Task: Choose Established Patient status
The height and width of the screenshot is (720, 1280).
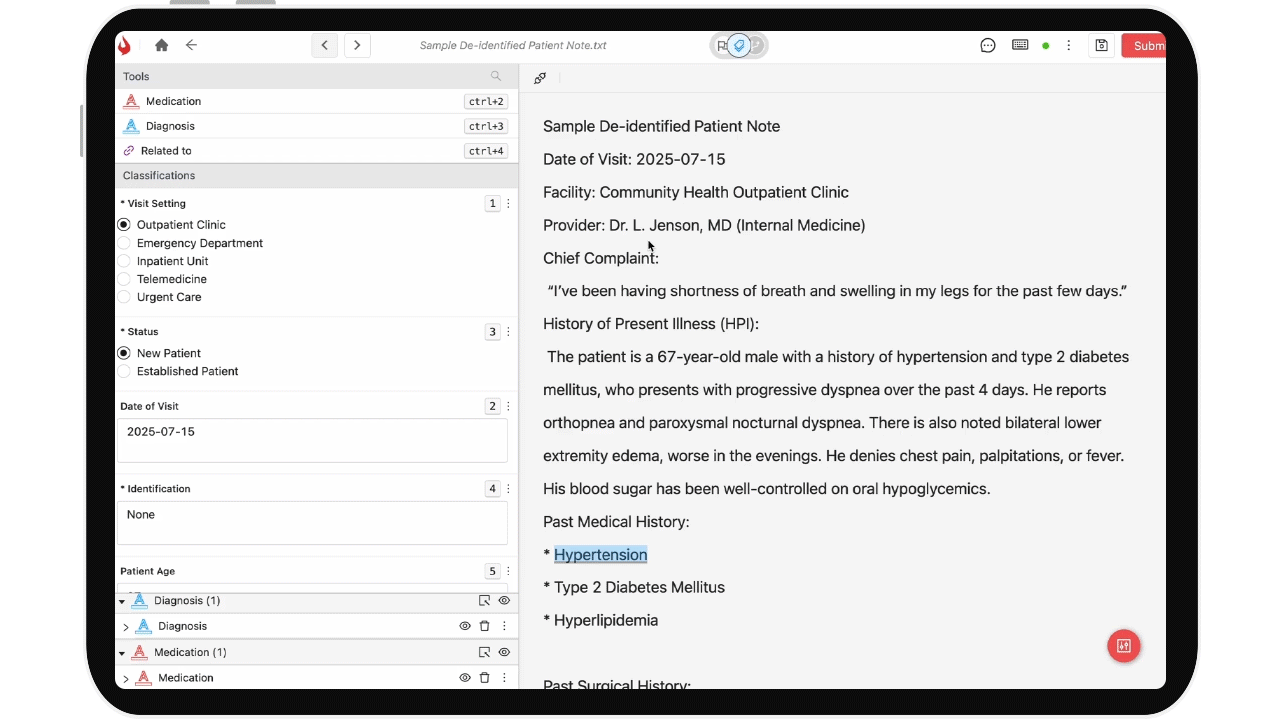Action: tap(124, 371)
